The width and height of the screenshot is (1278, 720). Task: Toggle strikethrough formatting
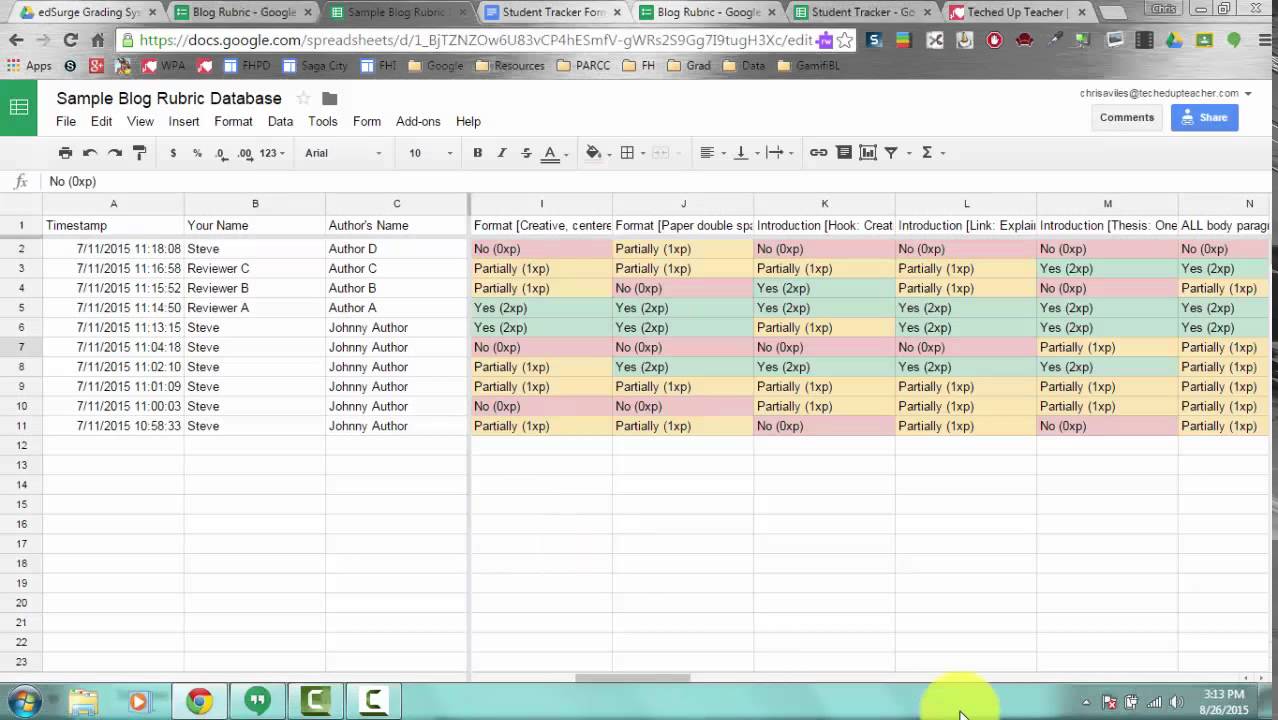[526, 153]
